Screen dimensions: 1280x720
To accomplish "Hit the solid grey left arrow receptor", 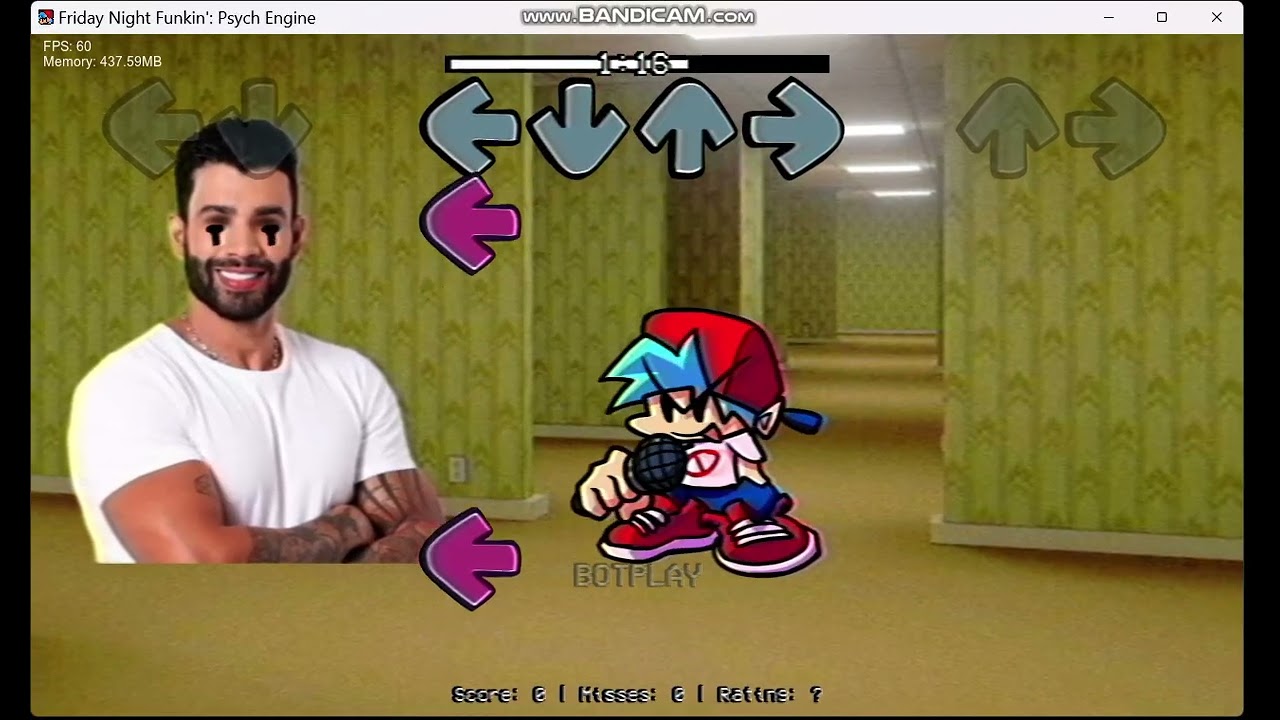I will pyautogui.click(x=470, y=127).
